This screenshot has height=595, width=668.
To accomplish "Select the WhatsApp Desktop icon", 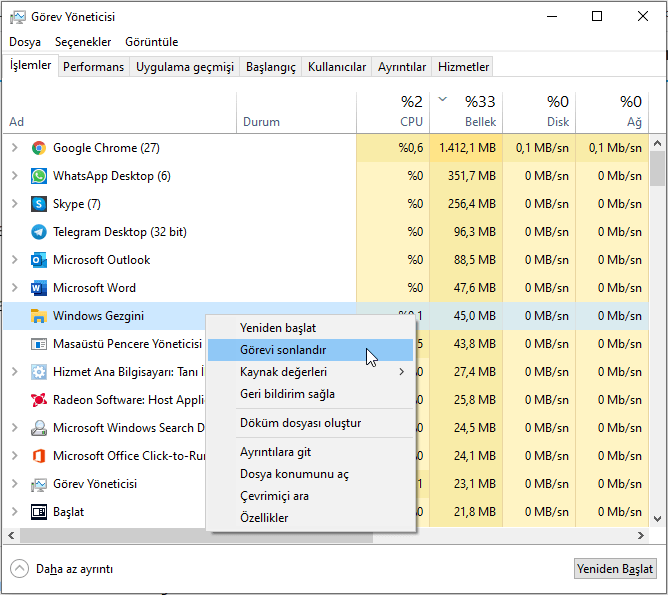I will coord(39,176).
